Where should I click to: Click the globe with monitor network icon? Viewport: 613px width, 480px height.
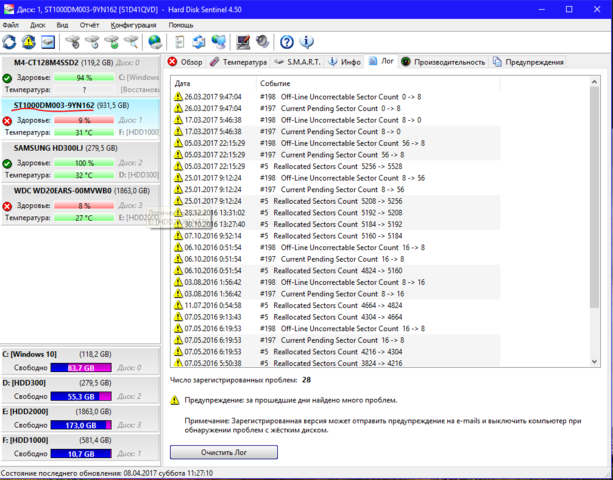219,42
